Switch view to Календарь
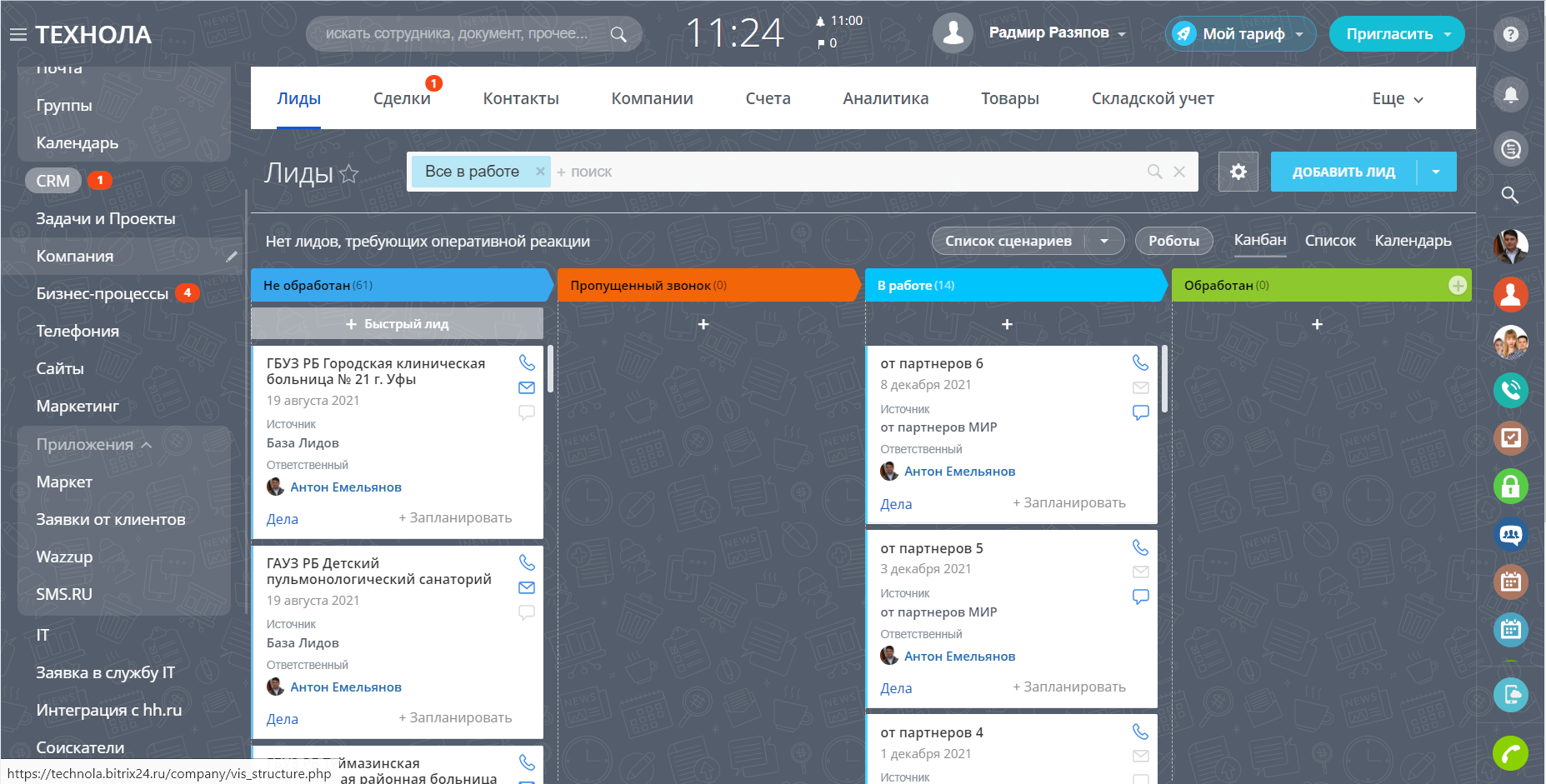1546x784 pixels. [1413, 241]
